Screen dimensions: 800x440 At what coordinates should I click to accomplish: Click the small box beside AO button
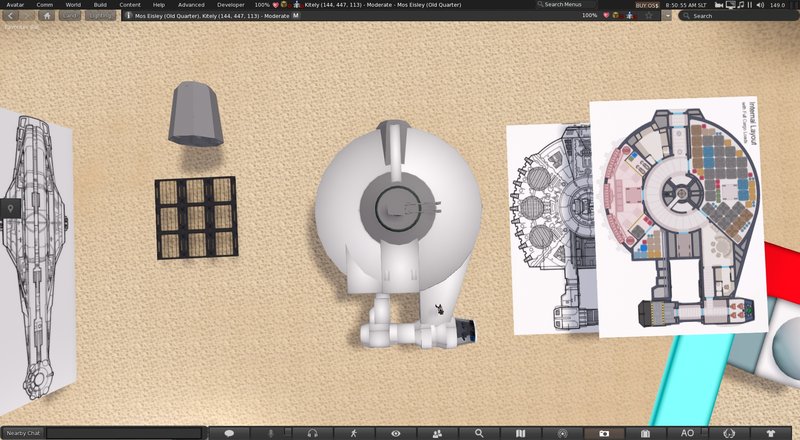click(x=705, y=432)
